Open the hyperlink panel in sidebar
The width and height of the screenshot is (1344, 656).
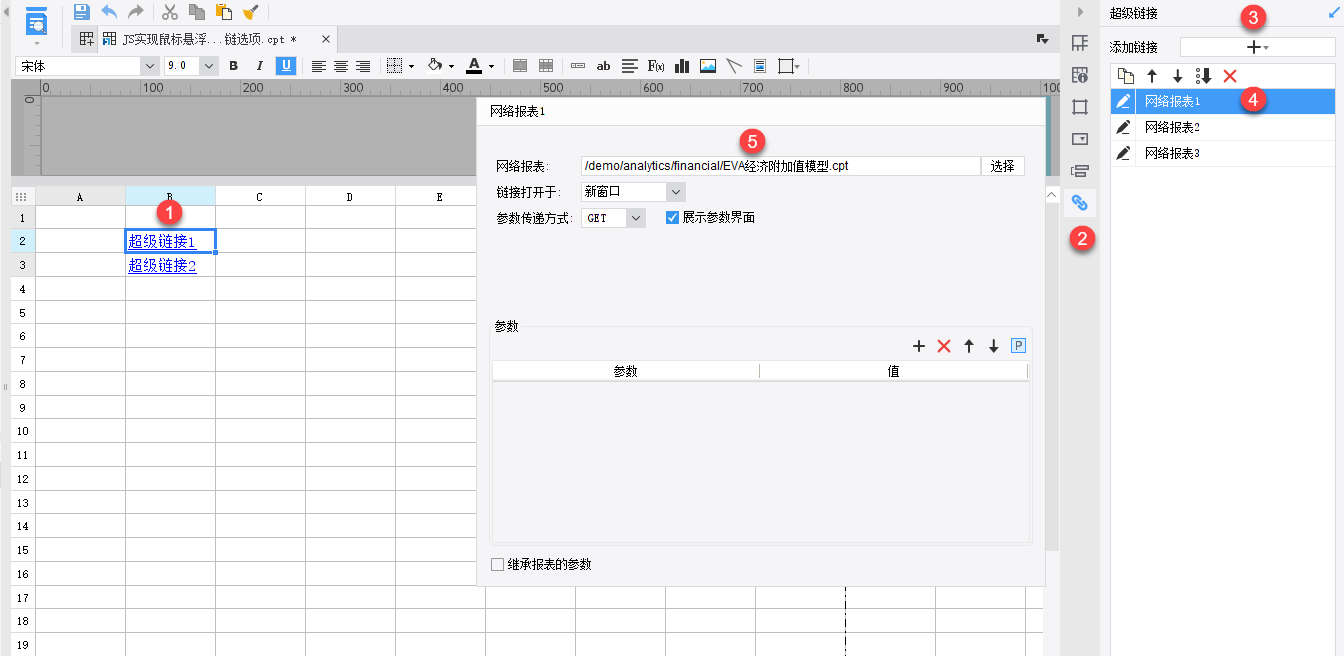pos(1080,203)
